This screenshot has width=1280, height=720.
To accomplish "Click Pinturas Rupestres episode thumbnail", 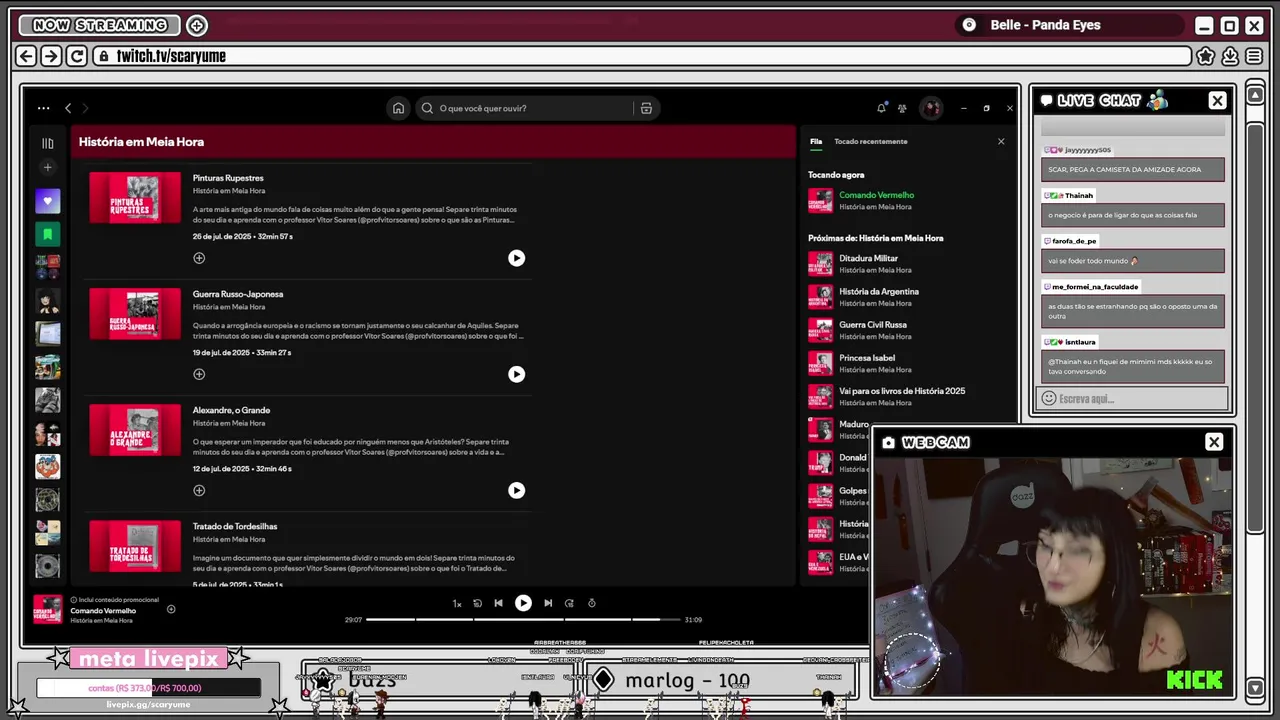I will (135, 198).
